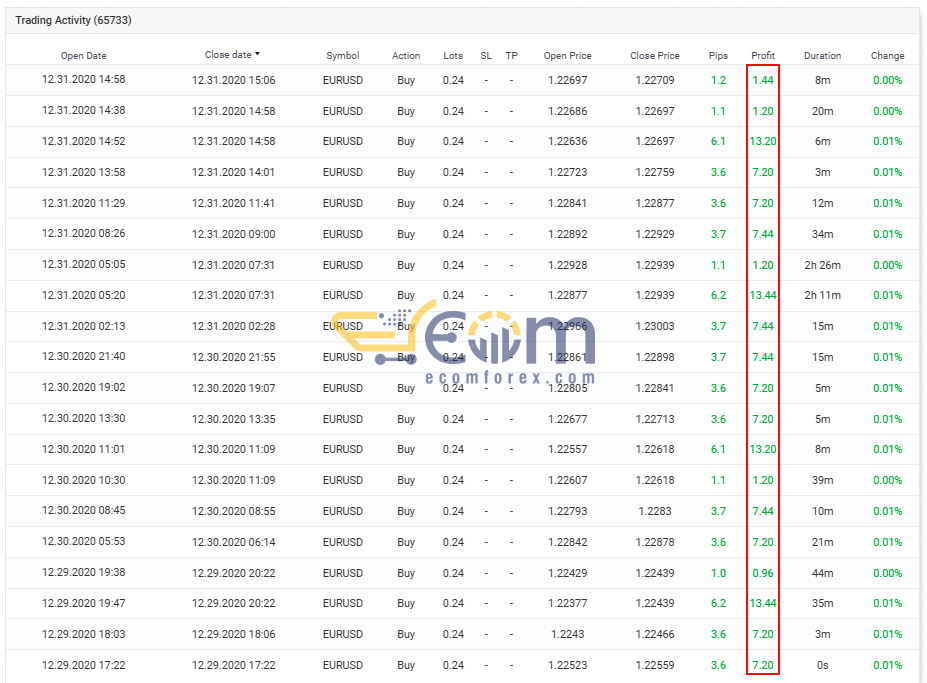The width and height of the screenshot is (927, 683).
Task: Click the Action column header
Action: [x=406, y=56]
